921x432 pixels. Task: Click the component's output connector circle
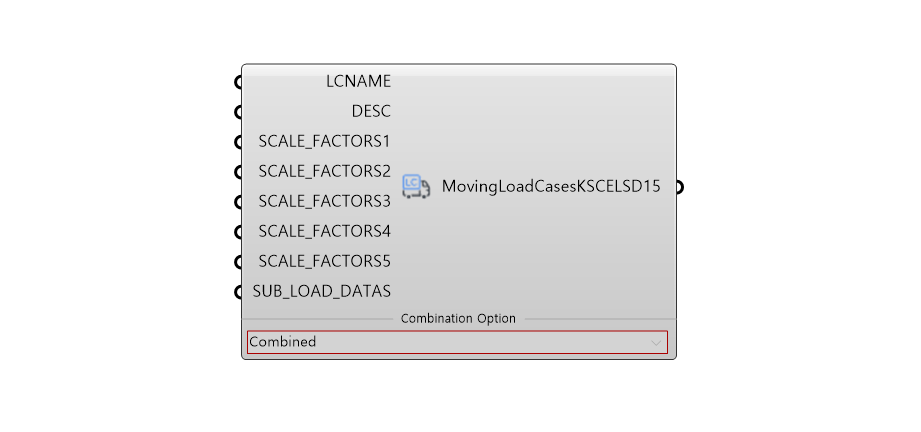pyautogui.click(x=680, y=187)
